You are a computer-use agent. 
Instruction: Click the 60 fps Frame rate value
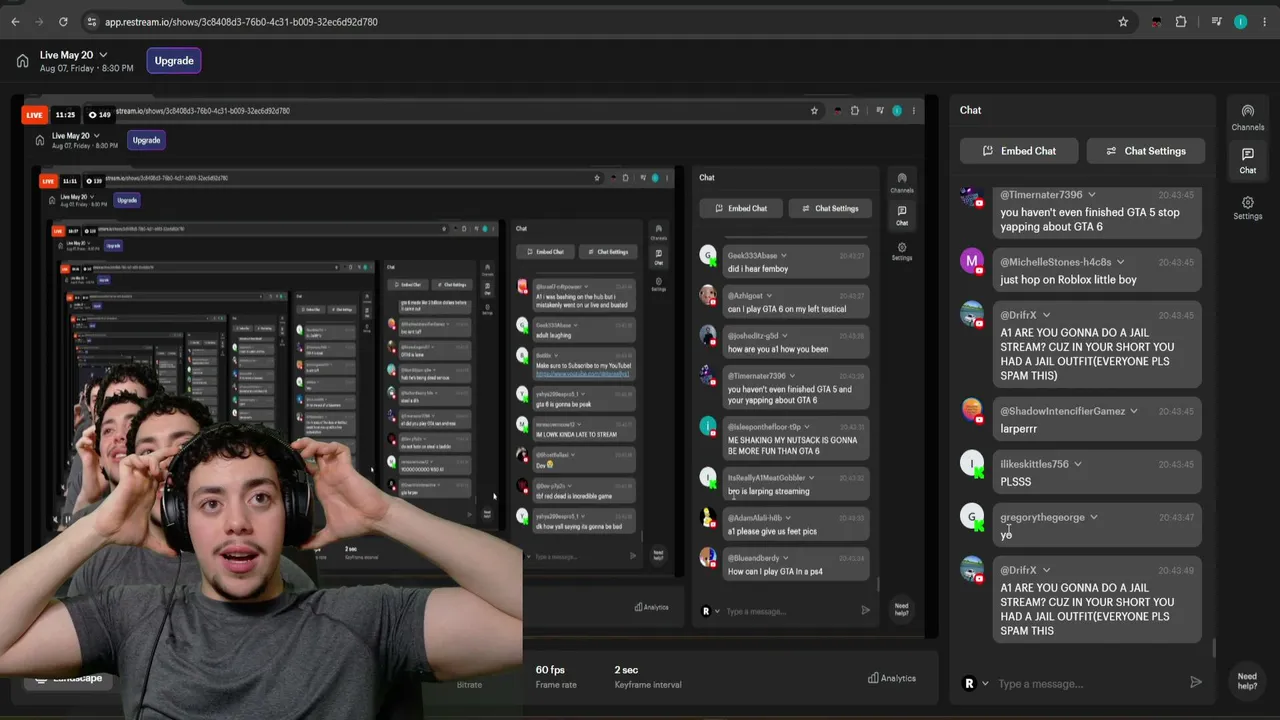click(x=550, y=670)
